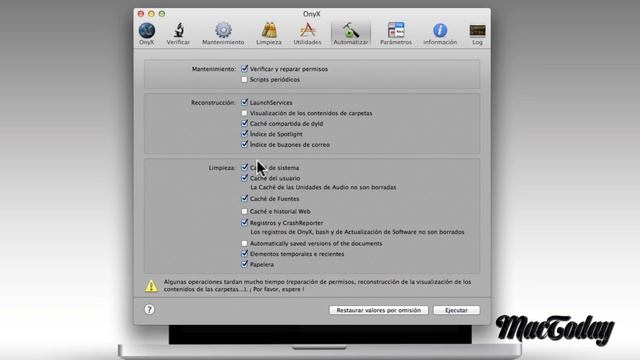Click the Unidades de Audio cache note
The width and height of the screenshot is (640, 360).
click(x=323, y=187)
